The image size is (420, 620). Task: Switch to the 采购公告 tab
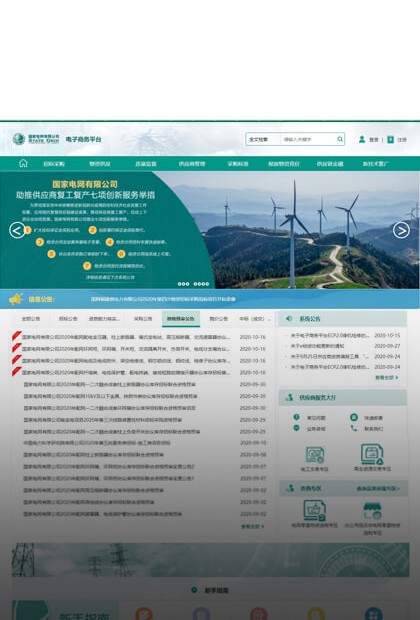tap(143, 319)
